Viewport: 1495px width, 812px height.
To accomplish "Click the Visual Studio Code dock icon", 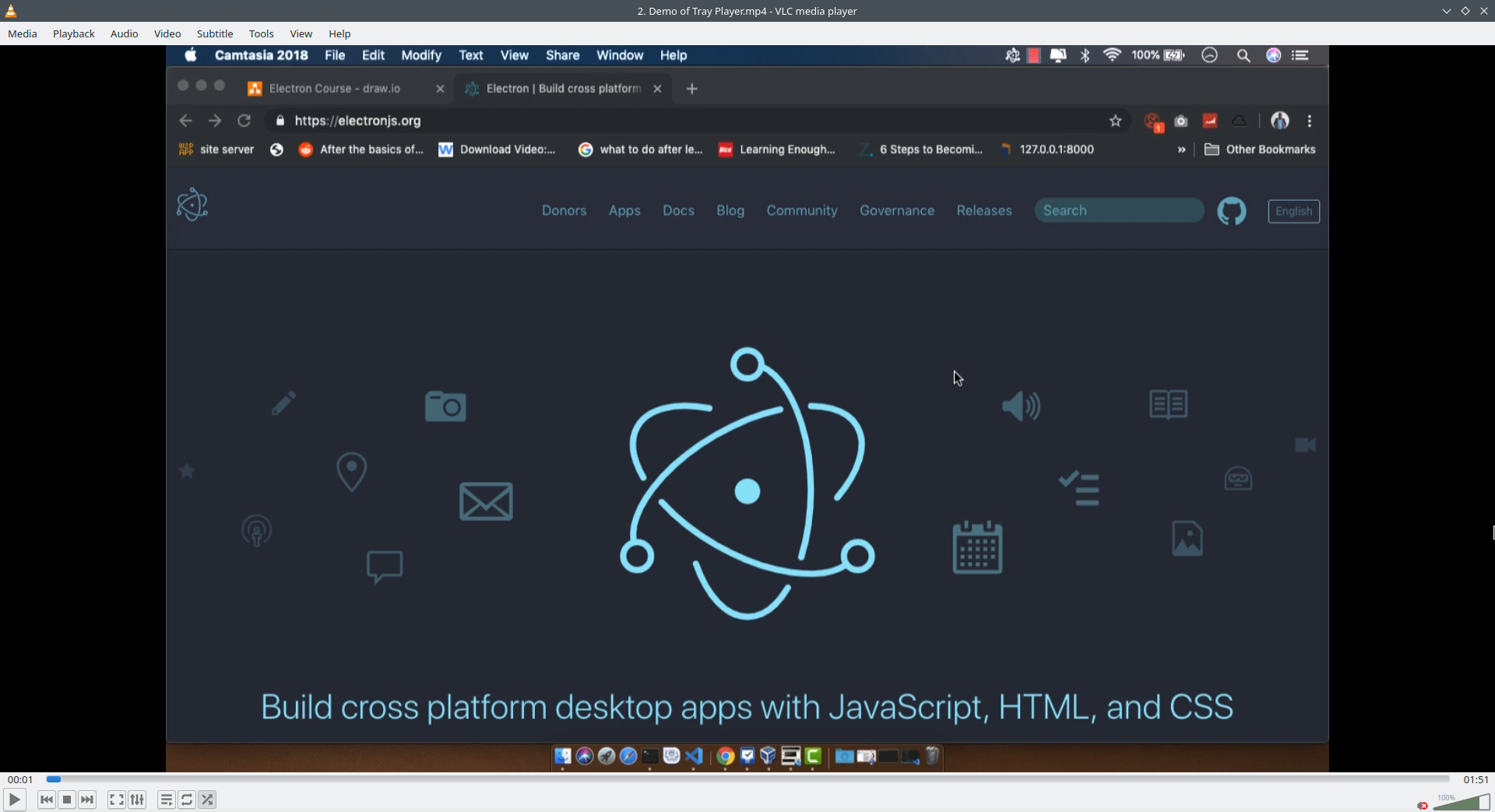I will [x=695, y=756].
